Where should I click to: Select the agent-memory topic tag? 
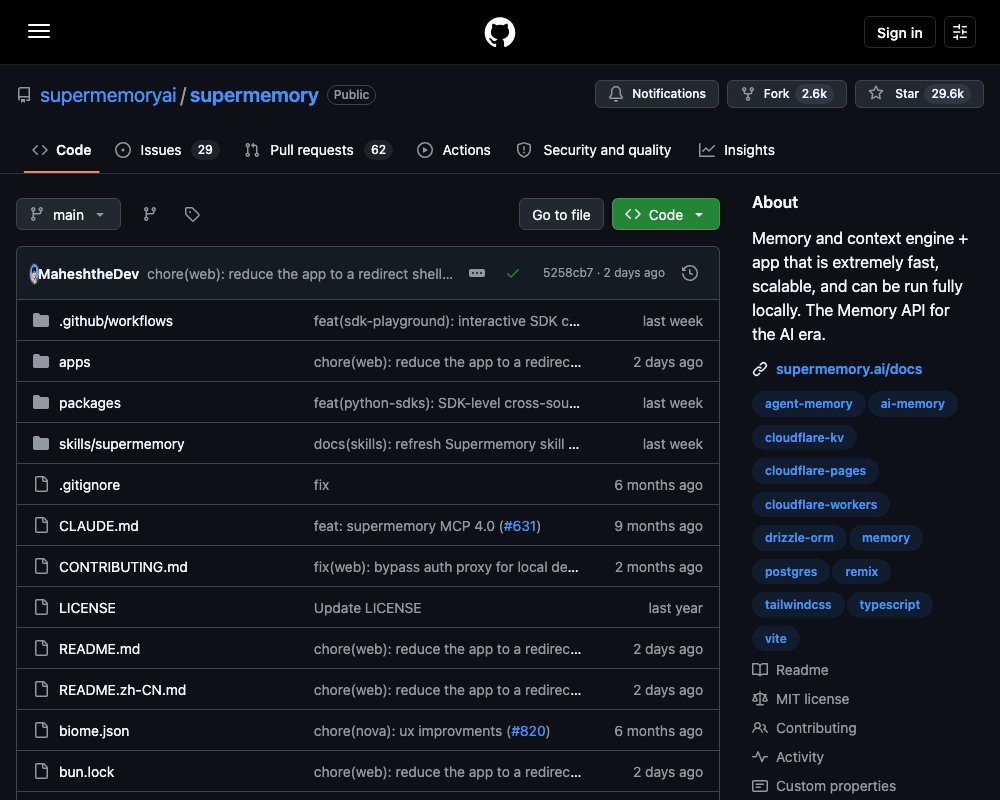pyautogui.click(x=808, y=404)
